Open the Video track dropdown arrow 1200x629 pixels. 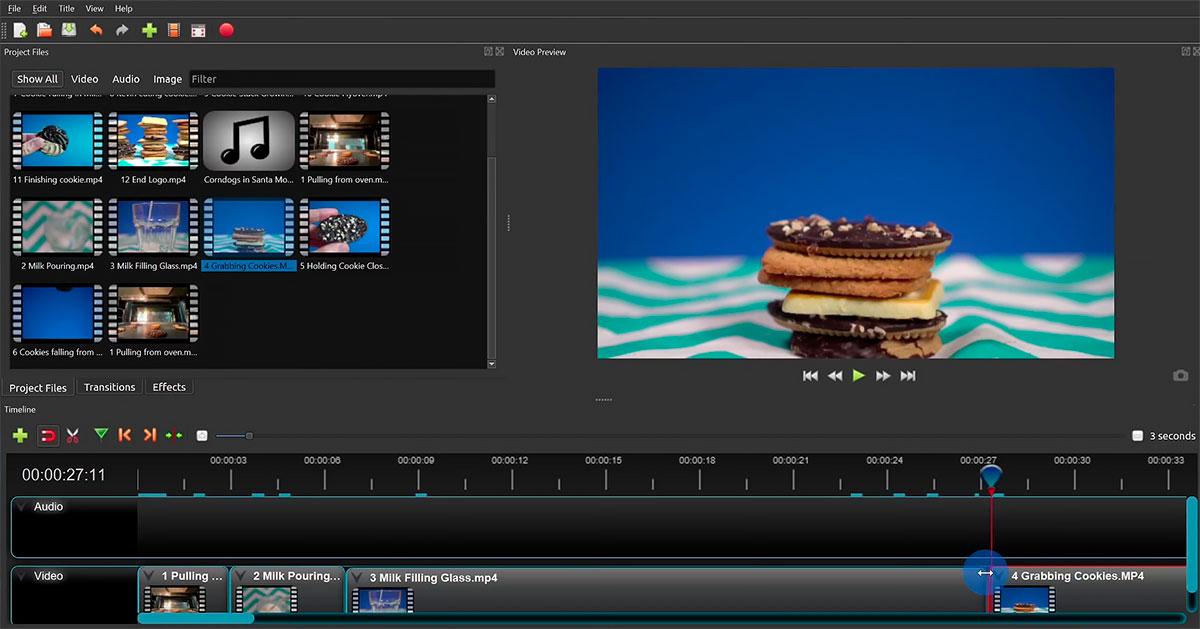coord(23,576)
